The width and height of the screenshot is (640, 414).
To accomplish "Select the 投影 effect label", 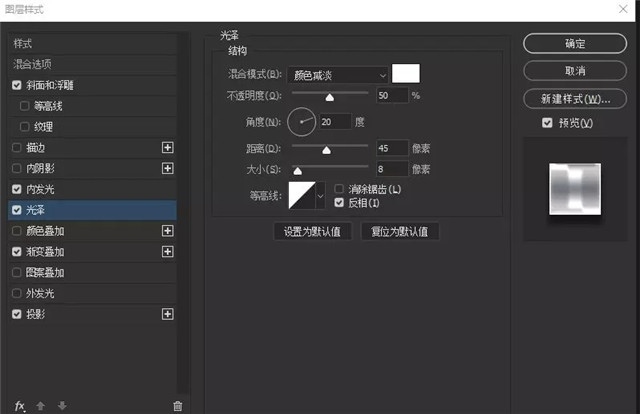I will [x=36, y=314].
